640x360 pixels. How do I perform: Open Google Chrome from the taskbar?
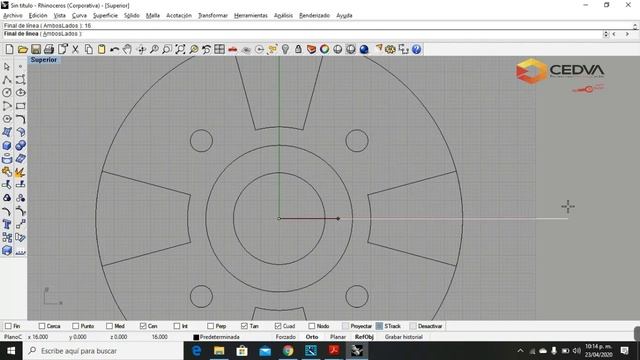pos(288,351)
